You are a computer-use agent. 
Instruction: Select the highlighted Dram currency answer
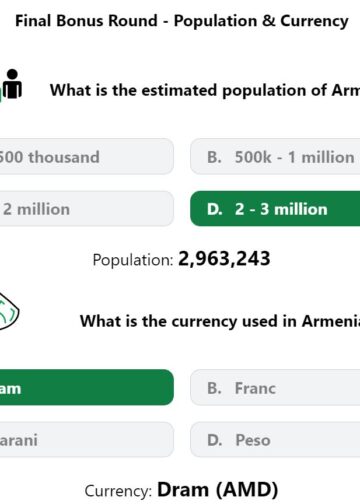click(87, 387)
